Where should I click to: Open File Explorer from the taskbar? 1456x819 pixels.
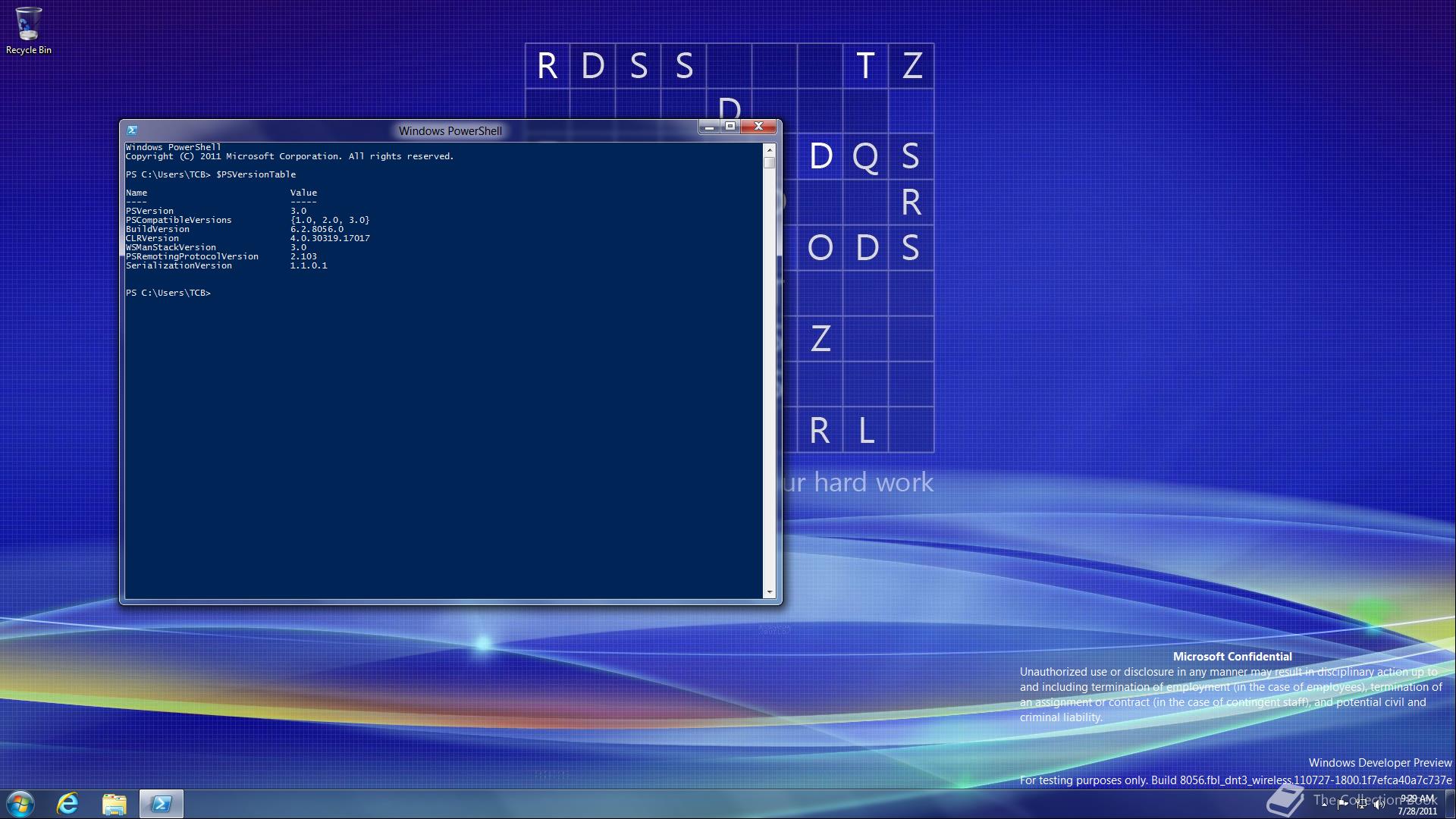[x=114, y=803]
